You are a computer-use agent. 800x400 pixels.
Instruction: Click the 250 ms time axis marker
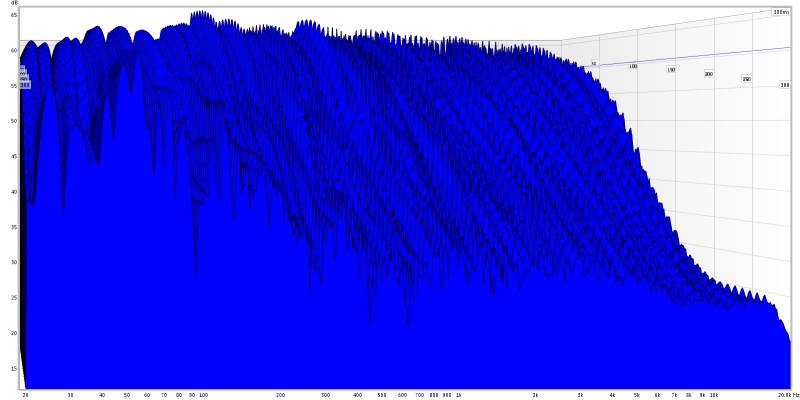pyautogui.click(x=746, y=79)
